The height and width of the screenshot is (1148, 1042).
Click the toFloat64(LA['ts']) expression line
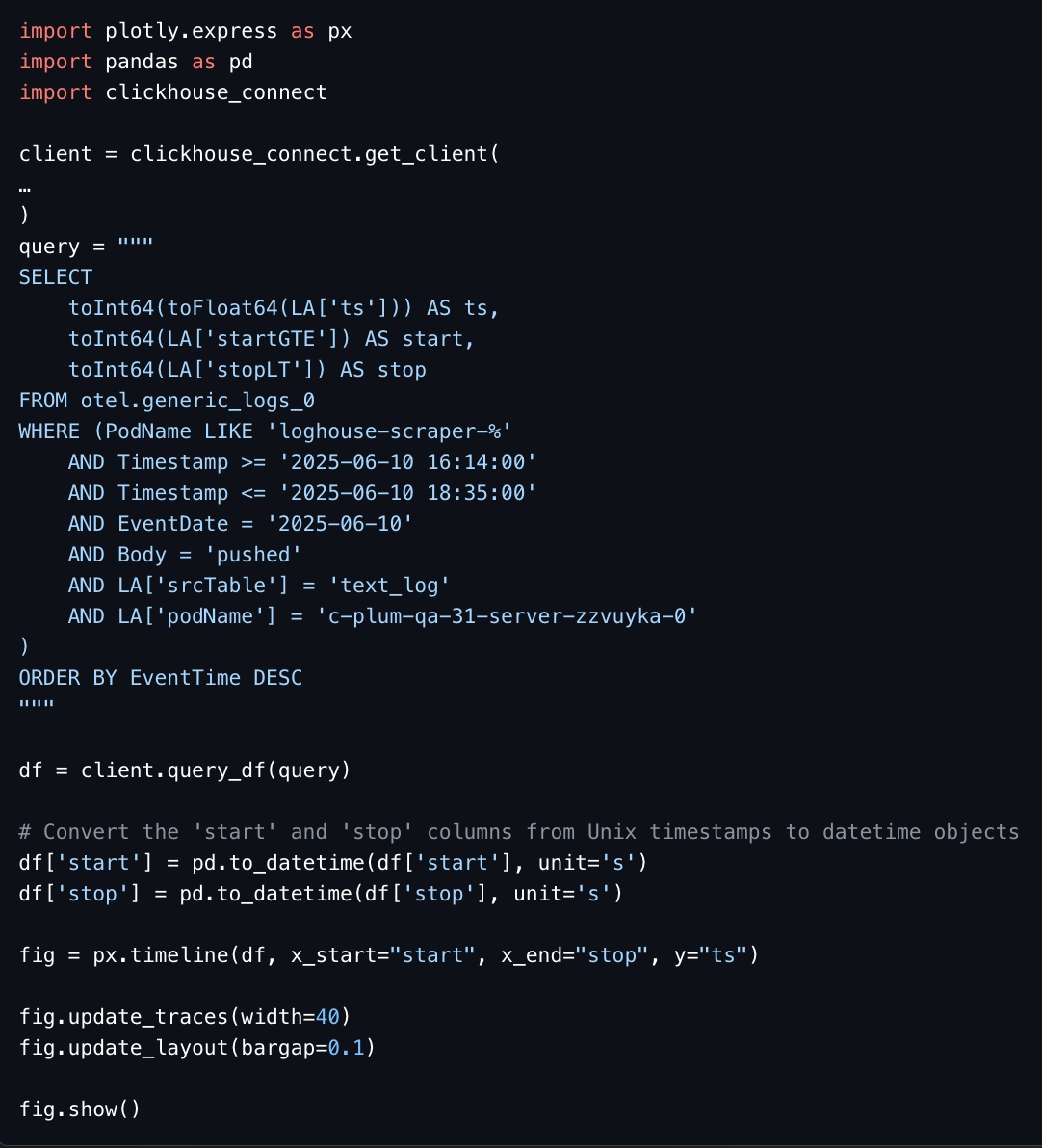pos(283,307)
